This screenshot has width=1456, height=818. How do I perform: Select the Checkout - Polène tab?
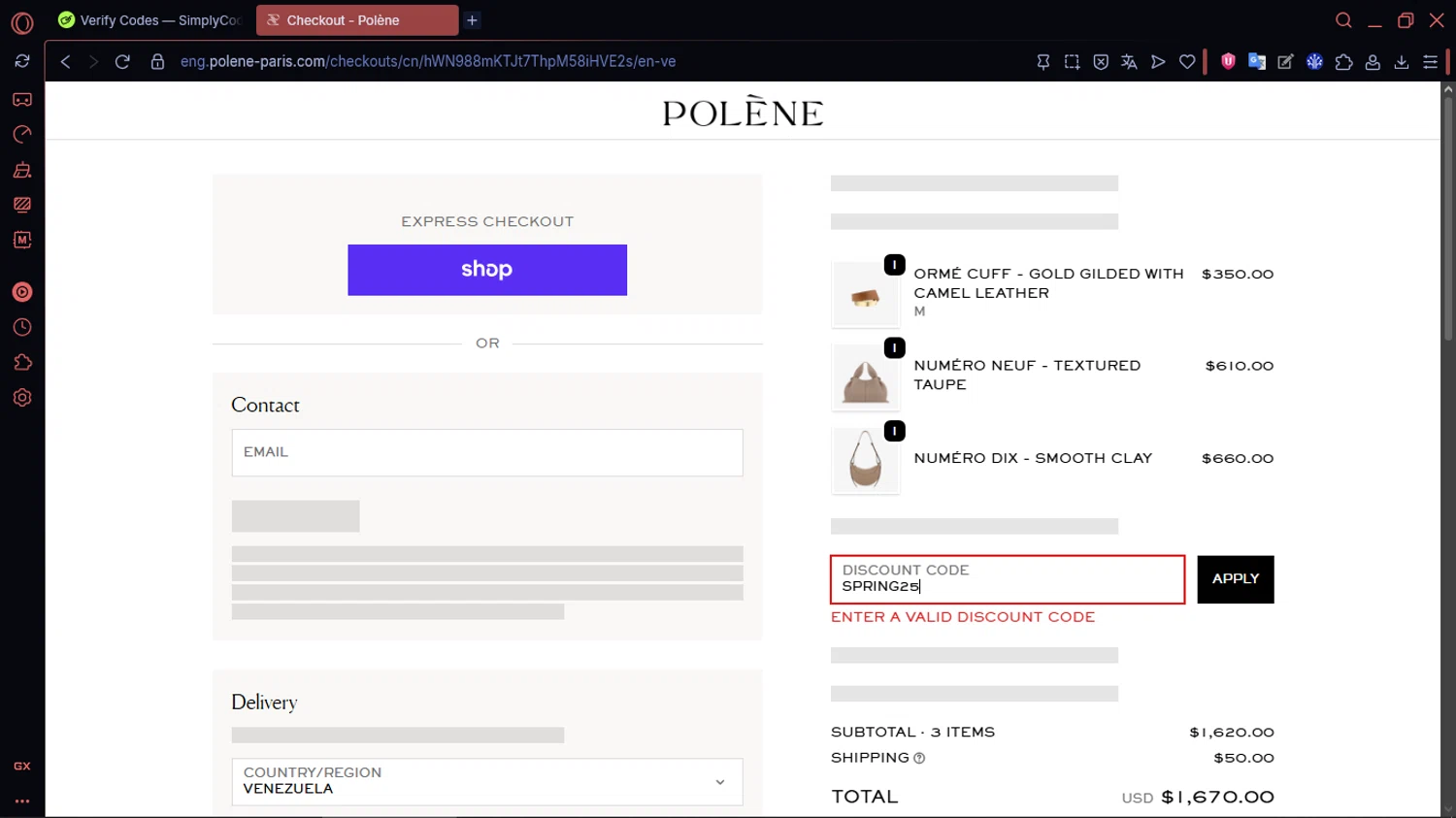pyautogui.click(x=357, y=20)
